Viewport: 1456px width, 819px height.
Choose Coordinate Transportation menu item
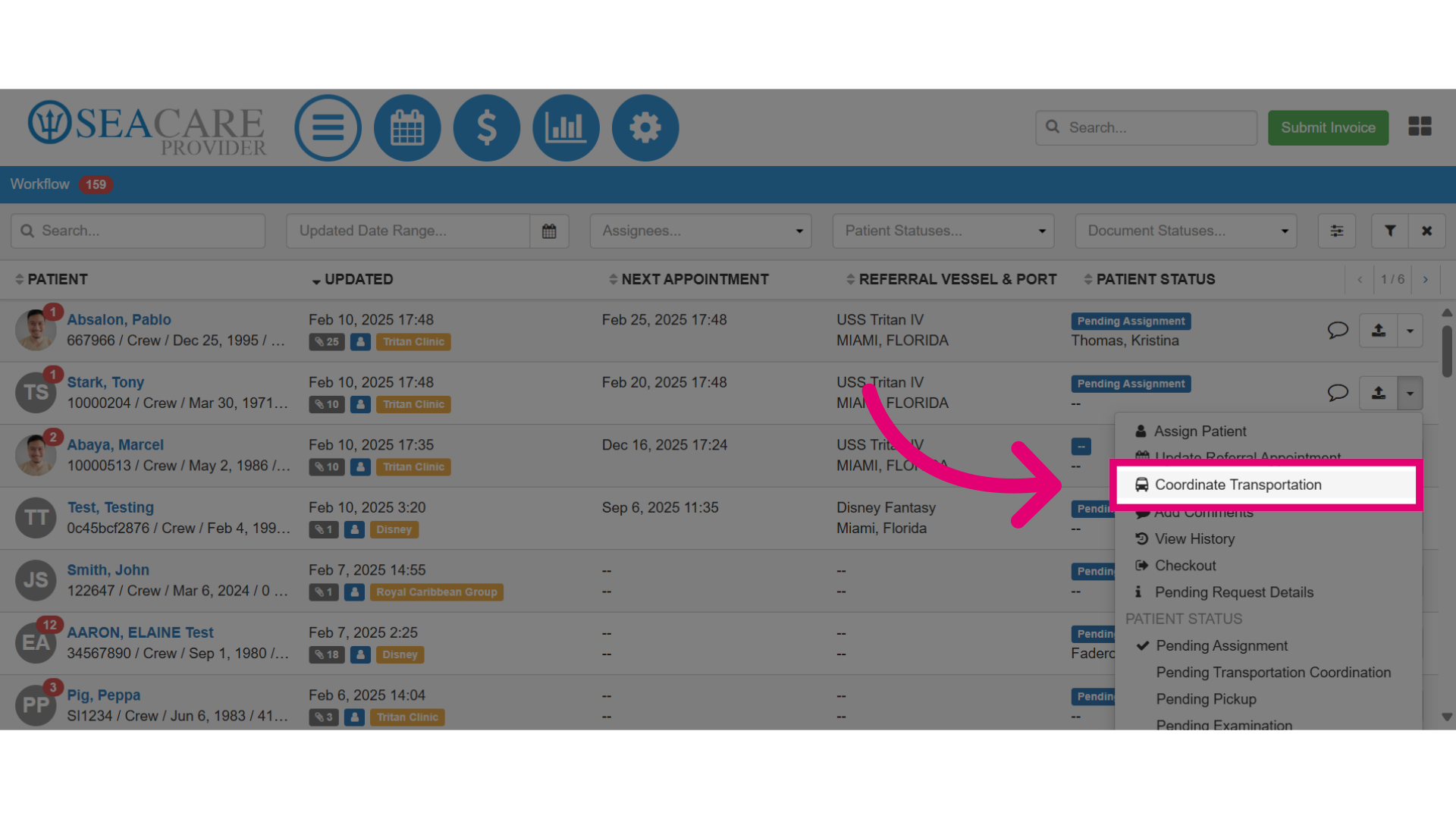(x=1266, y=485)
